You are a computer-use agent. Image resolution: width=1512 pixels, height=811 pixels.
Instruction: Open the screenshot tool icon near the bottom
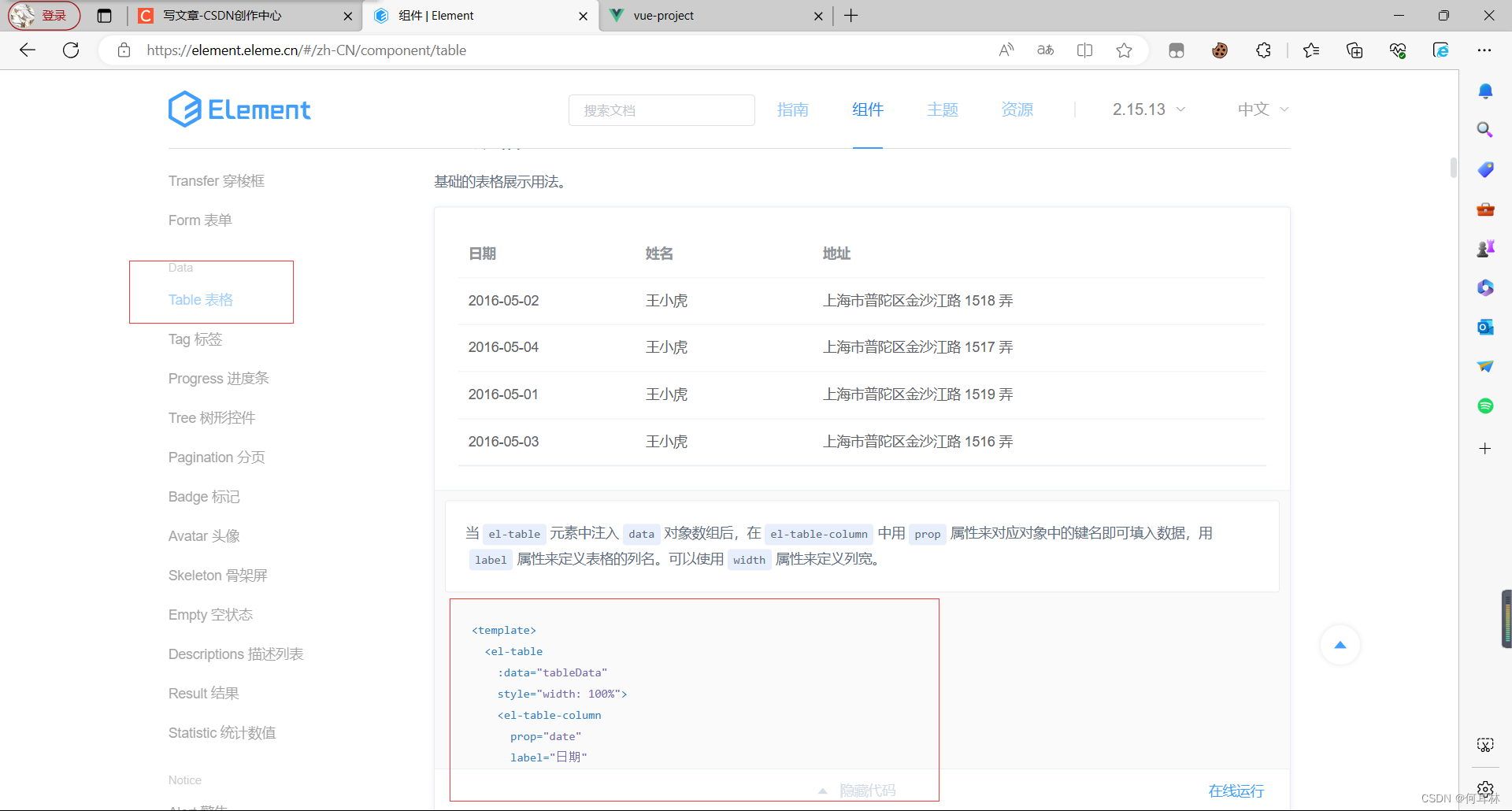(1485, 744)
